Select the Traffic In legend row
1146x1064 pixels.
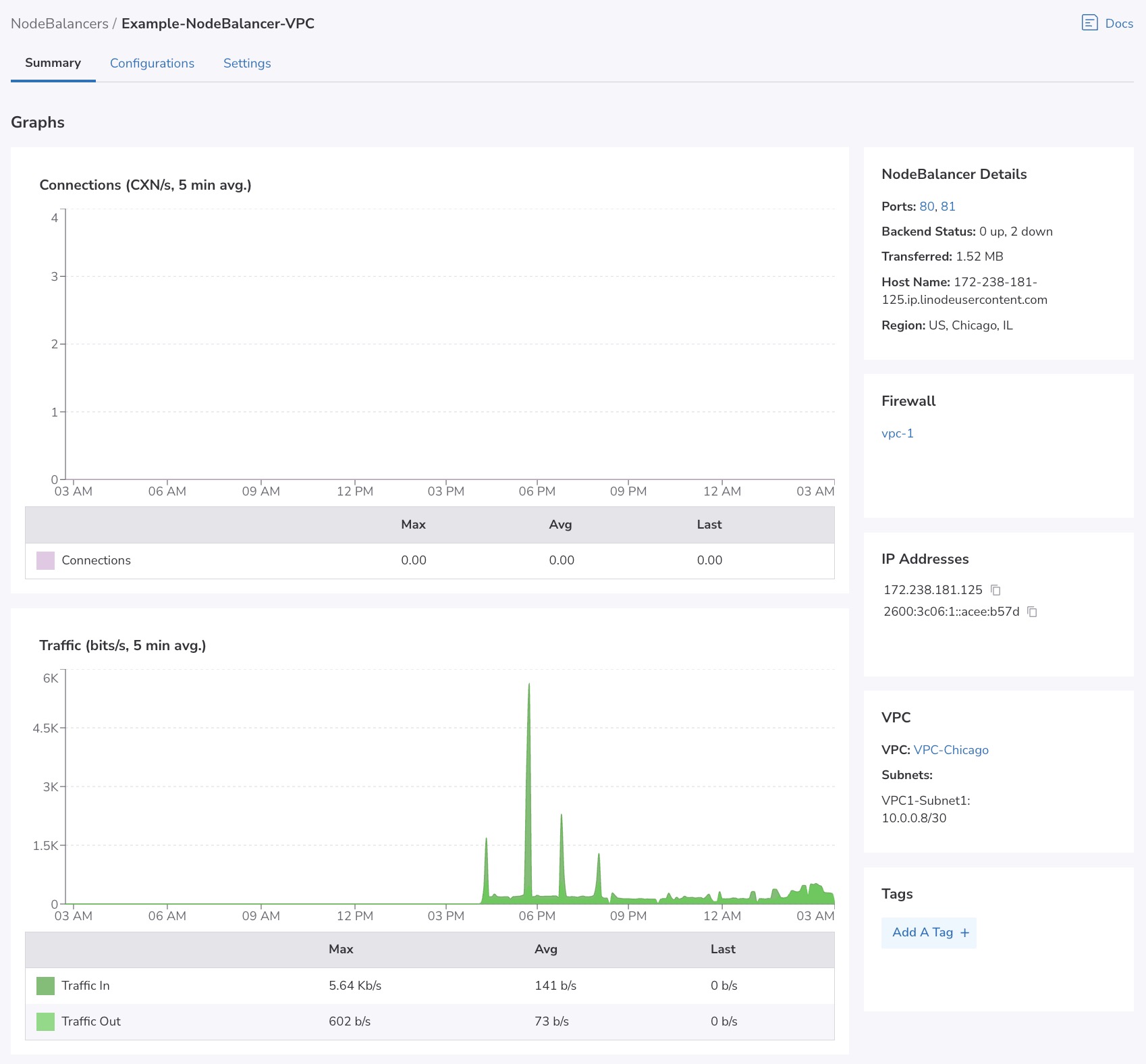pos(85,986)
